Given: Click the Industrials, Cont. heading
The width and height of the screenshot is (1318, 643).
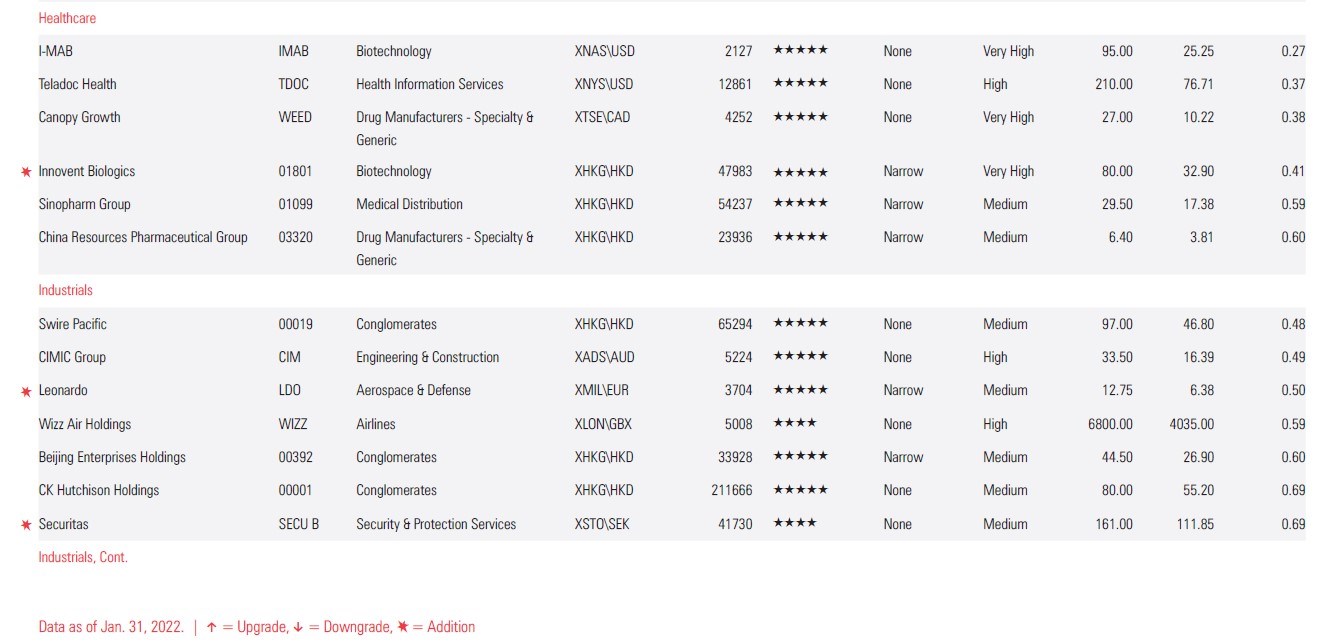Looking at the screenshot, I should 83,557.
